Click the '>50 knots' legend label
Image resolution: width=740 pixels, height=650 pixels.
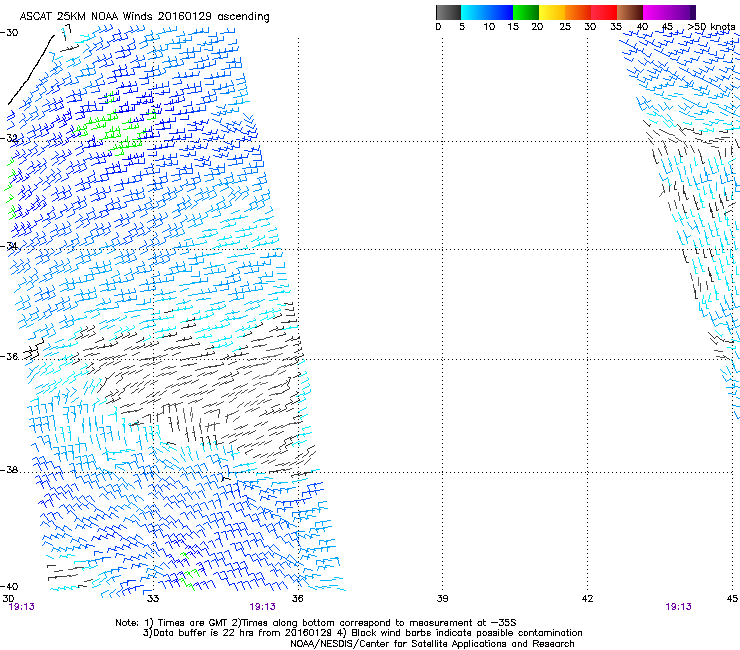[711, 27]
